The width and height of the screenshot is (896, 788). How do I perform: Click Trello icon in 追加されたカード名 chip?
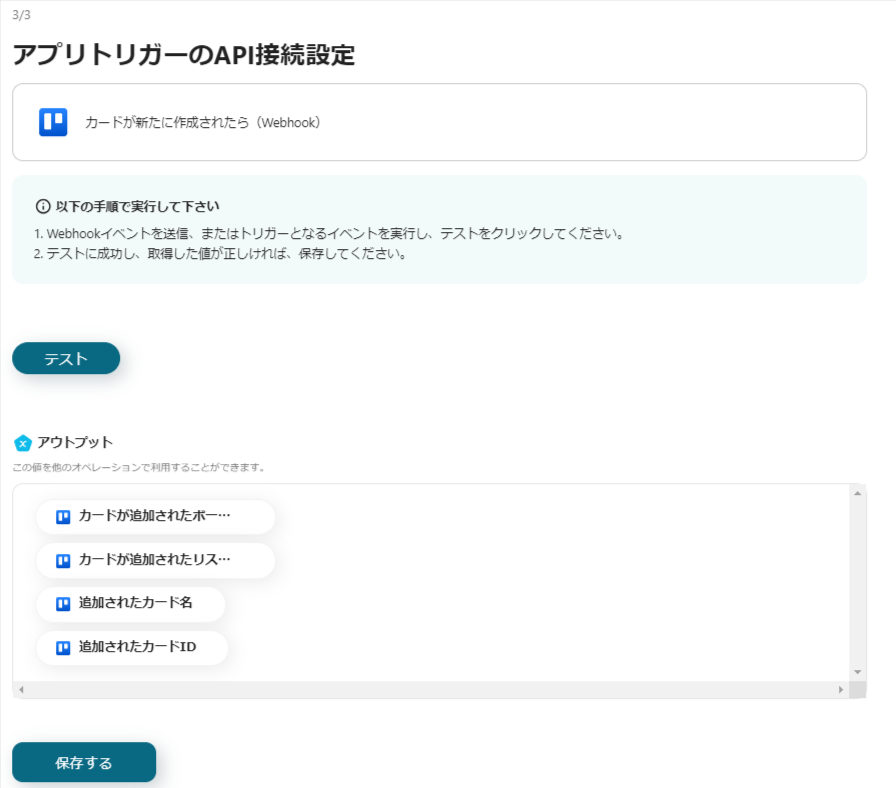tap(63, 604)
